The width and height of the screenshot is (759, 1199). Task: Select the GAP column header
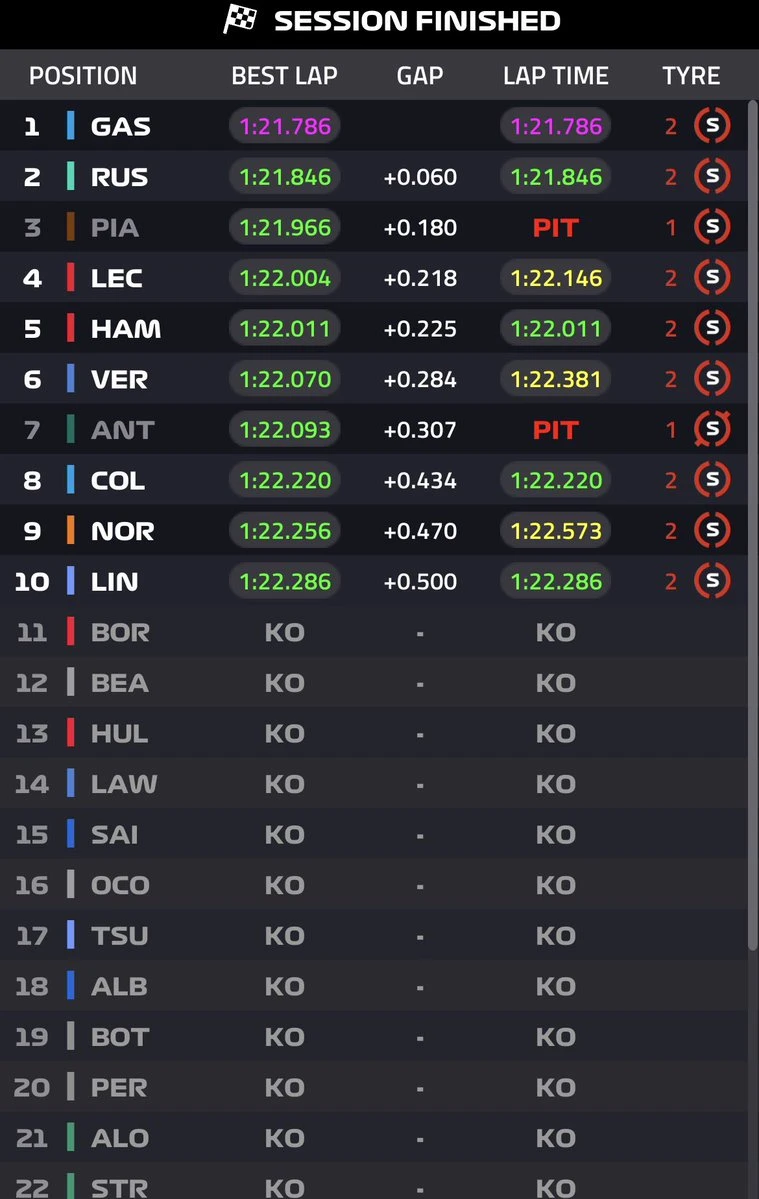[420, 76]
